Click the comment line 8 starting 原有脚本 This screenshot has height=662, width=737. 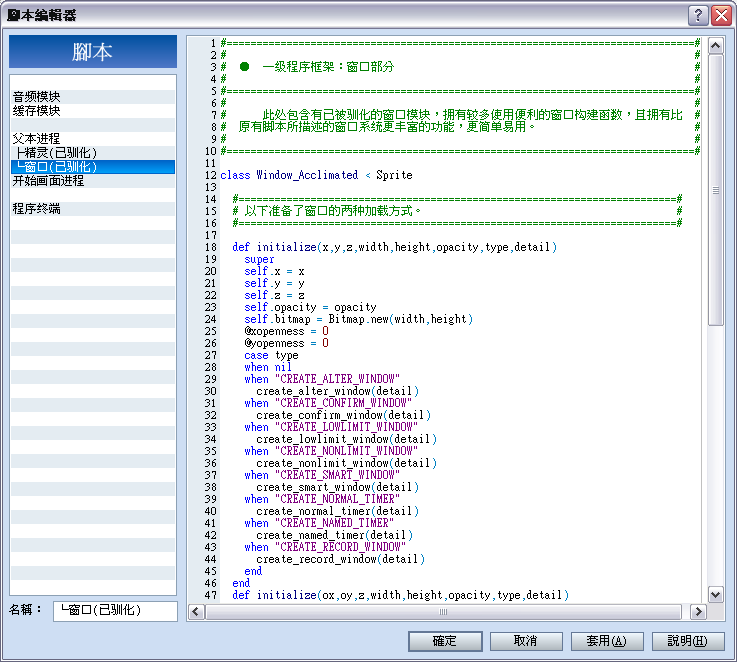[x=386, y=127]
